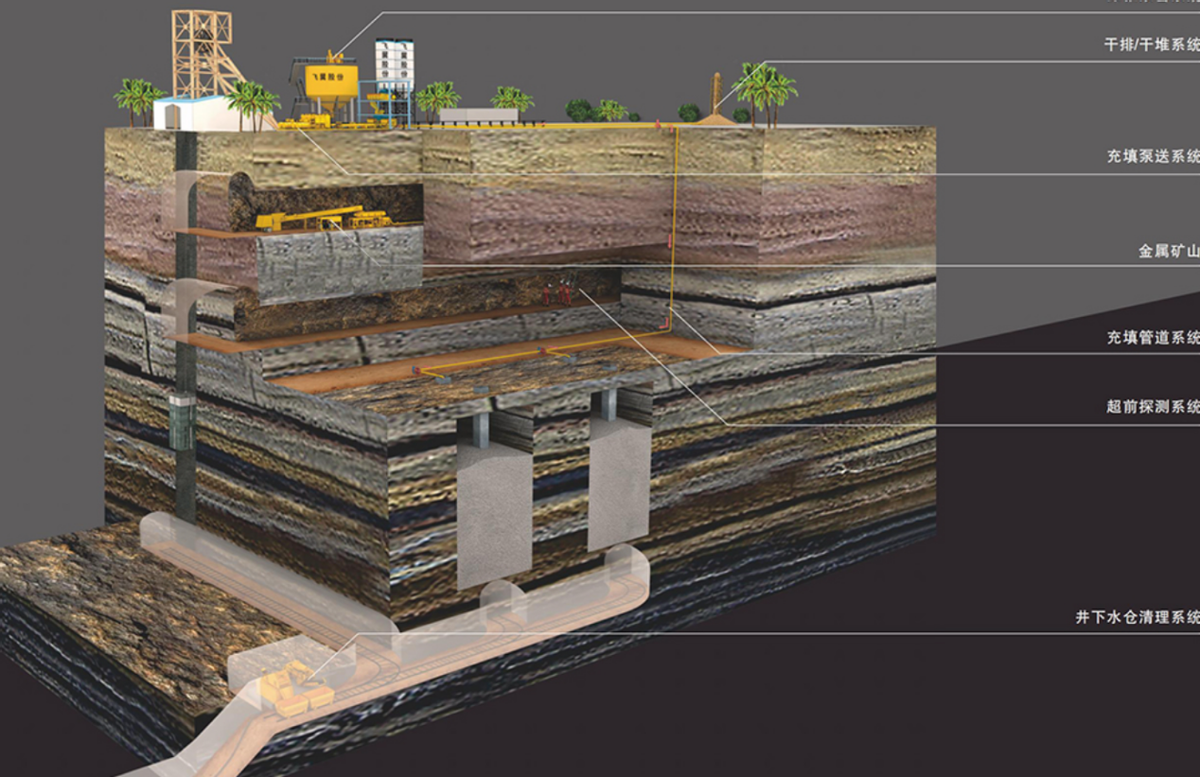
Task: Click the white silo tower building
Action: point(393,76)
